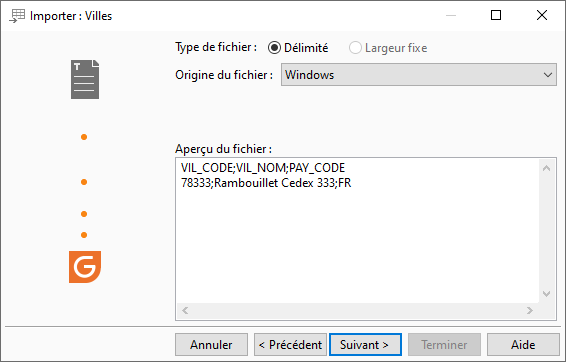
Task: Click the second orange wizard step dot
Action: tap(84, 182)
